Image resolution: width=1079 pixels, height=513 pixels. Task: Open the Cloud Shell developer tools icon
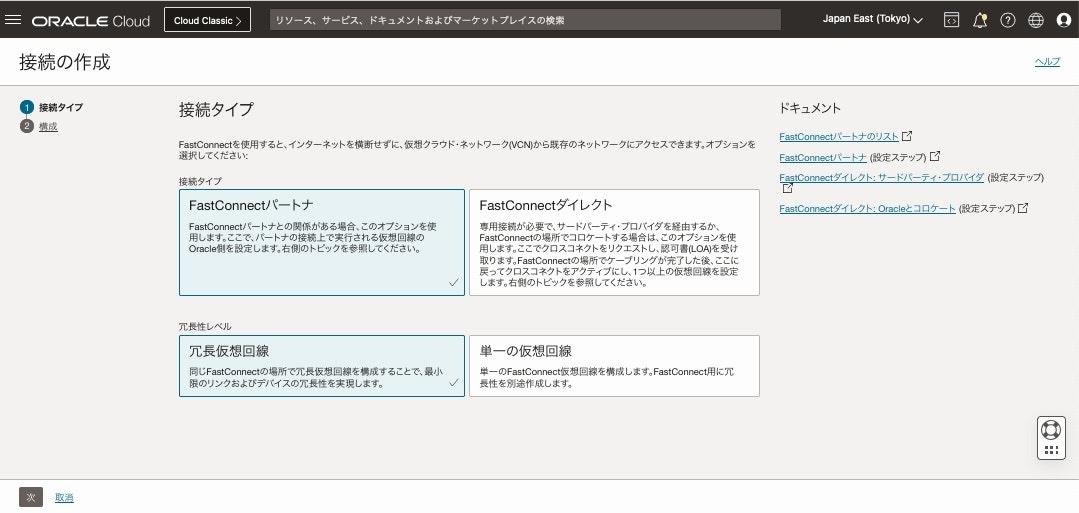pos(951,20)
